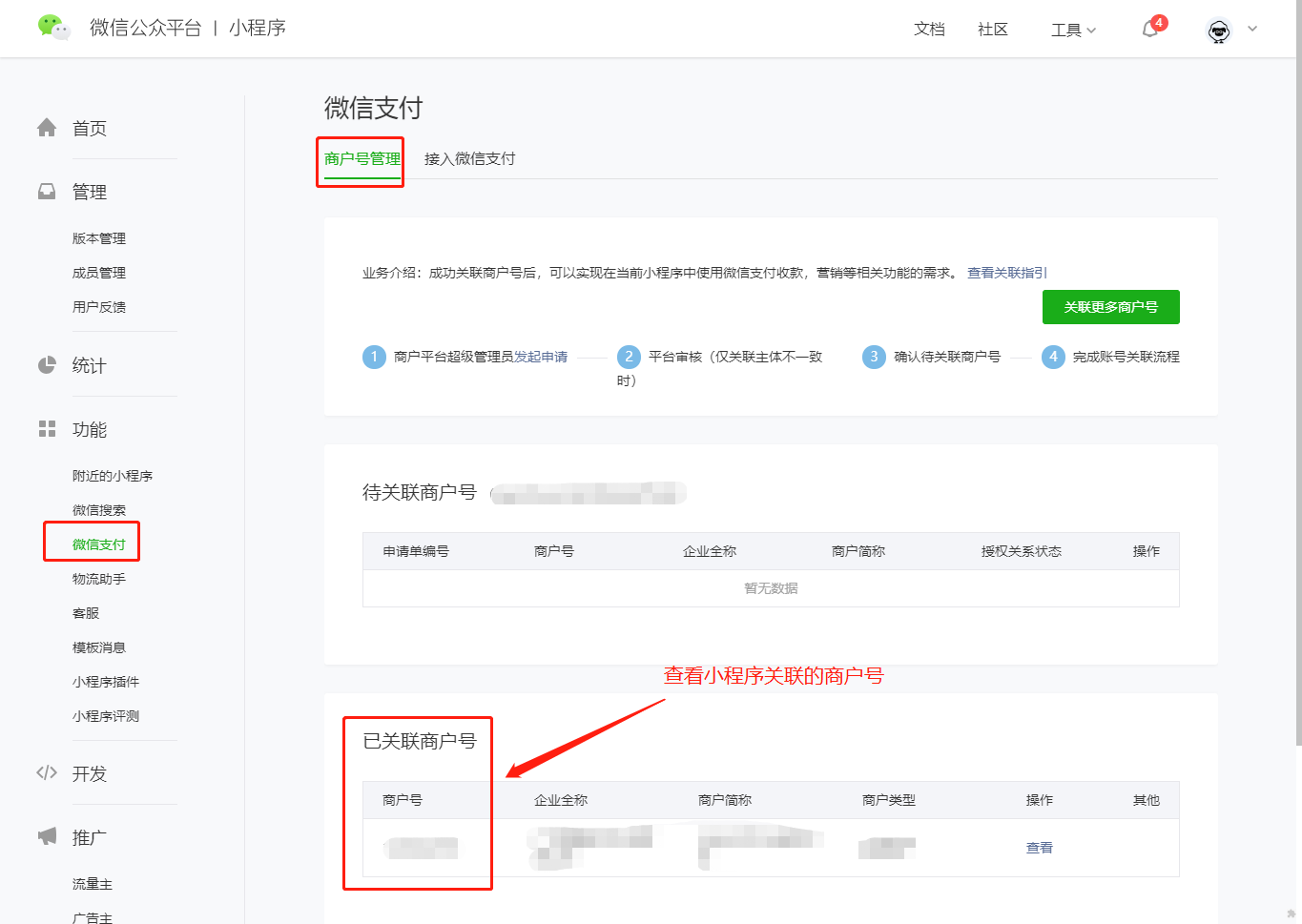This screenshot has height=924, width=1302.
Task: Click the 企业全称 header in linked table
Action: click(x=561, y=800)
